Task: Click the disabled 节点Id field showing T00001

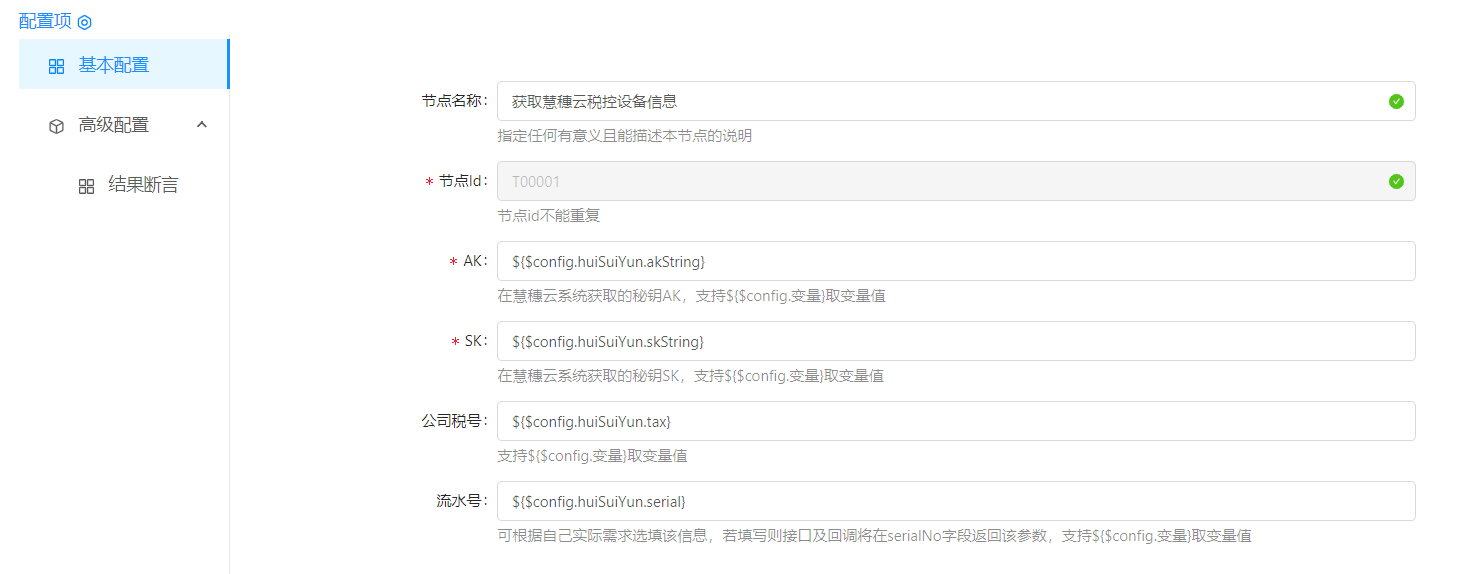Action: tap(940, 181)
